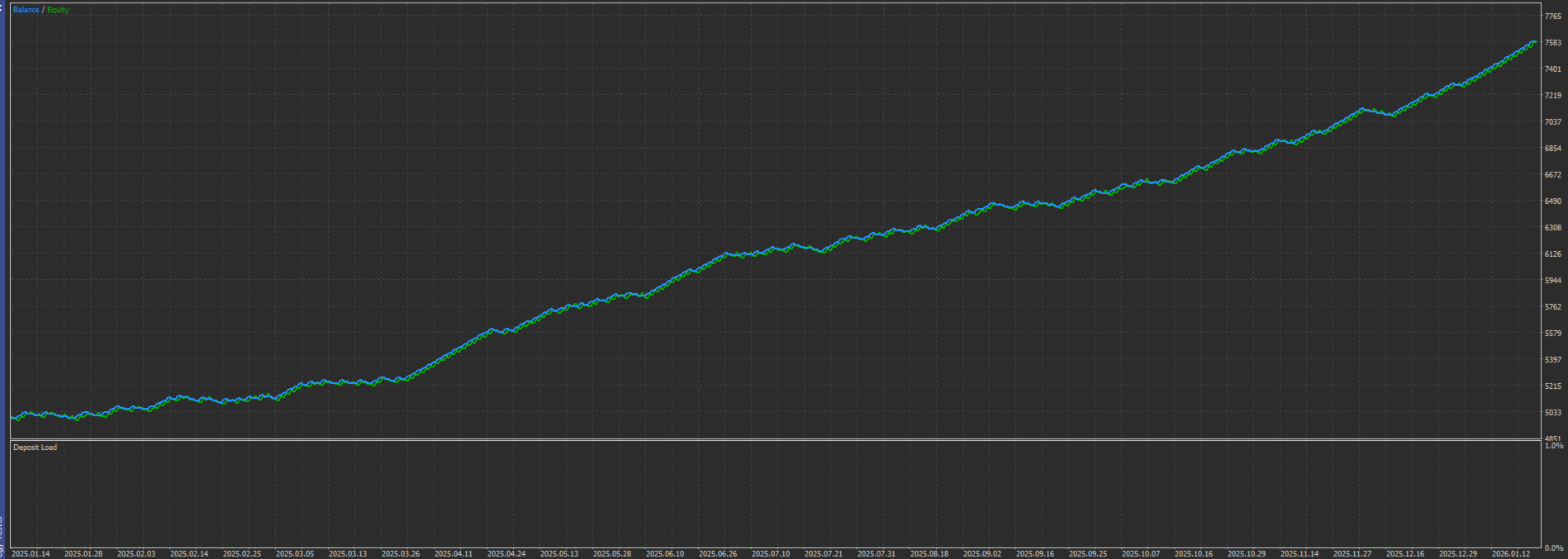Select the 6126 axis value
This screenshot has height=559, width=1568.
(x=1553, y=254)
